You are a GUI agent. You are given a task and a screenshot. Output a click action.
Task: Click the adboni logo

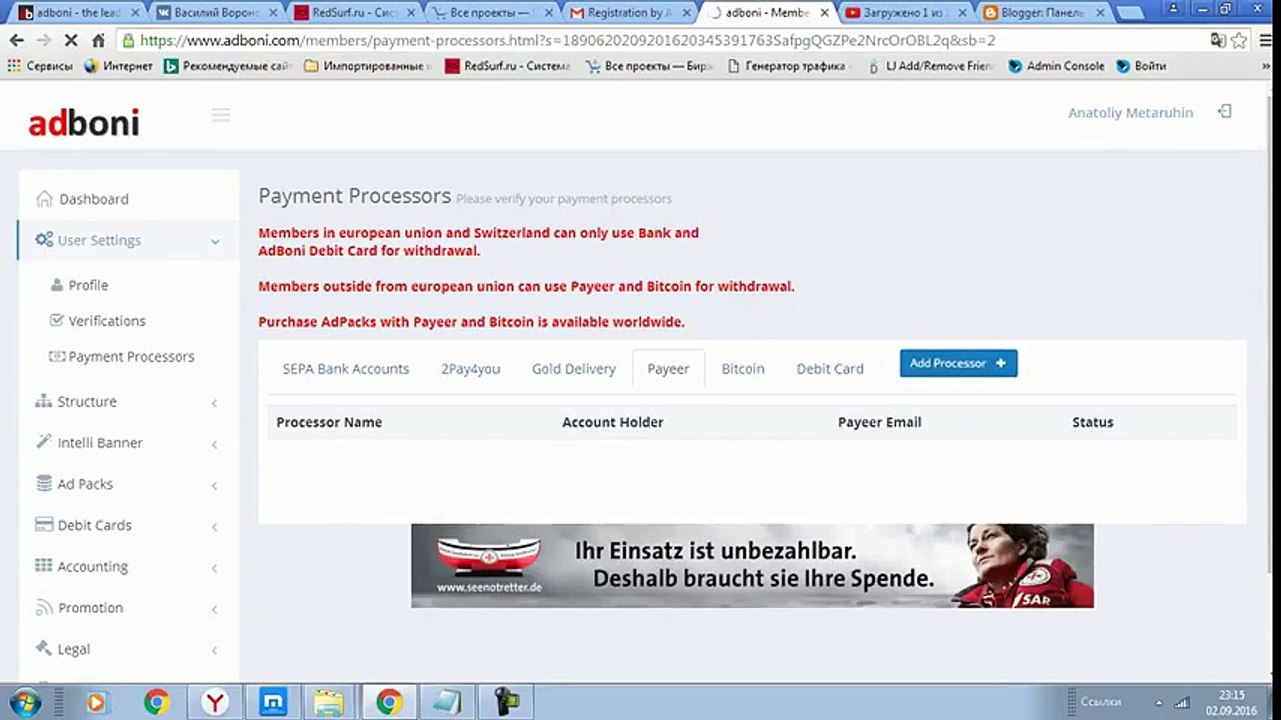click(84, 123)
